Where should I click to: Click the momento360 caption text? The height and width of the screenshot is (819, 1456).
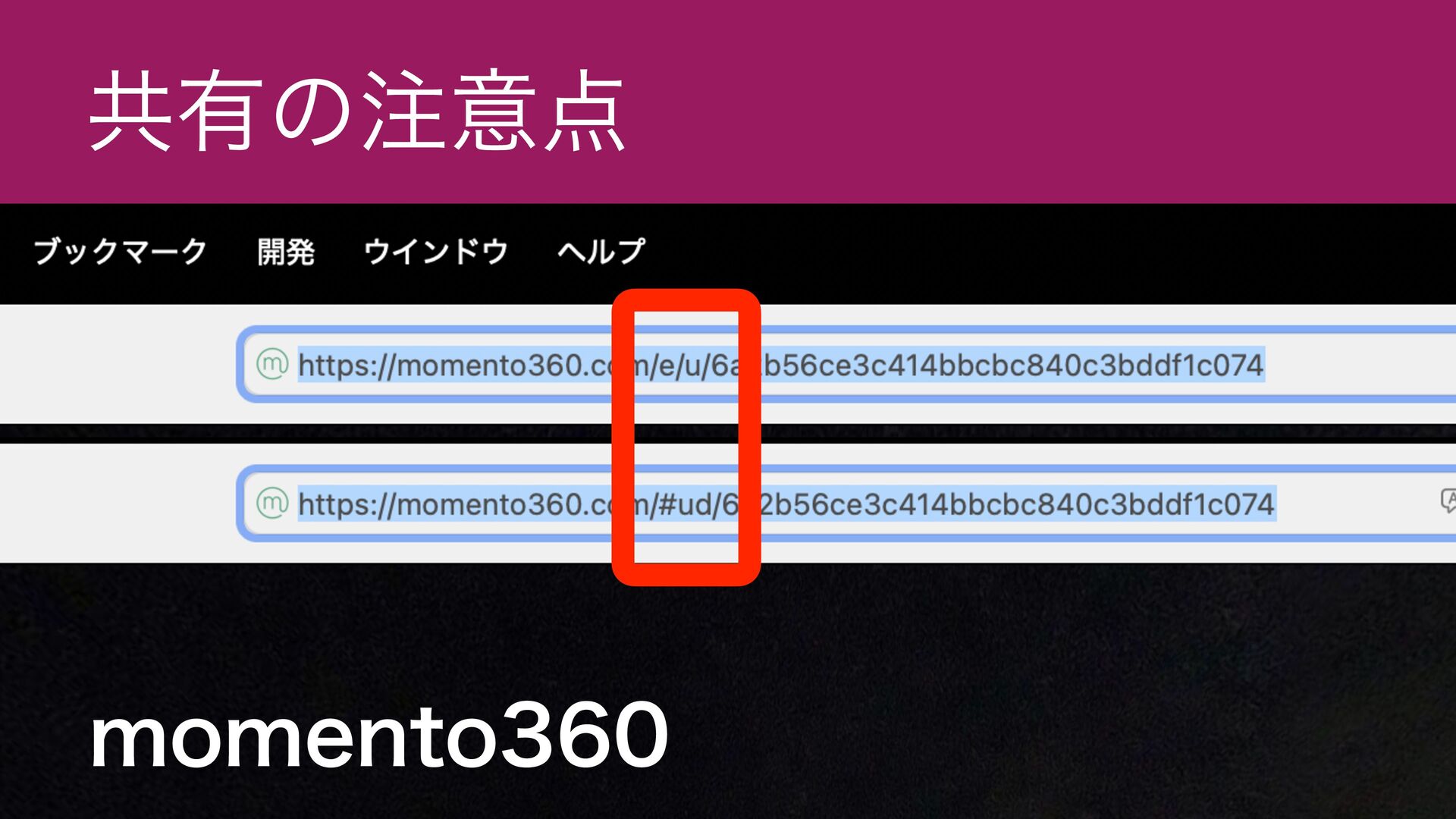379,734
